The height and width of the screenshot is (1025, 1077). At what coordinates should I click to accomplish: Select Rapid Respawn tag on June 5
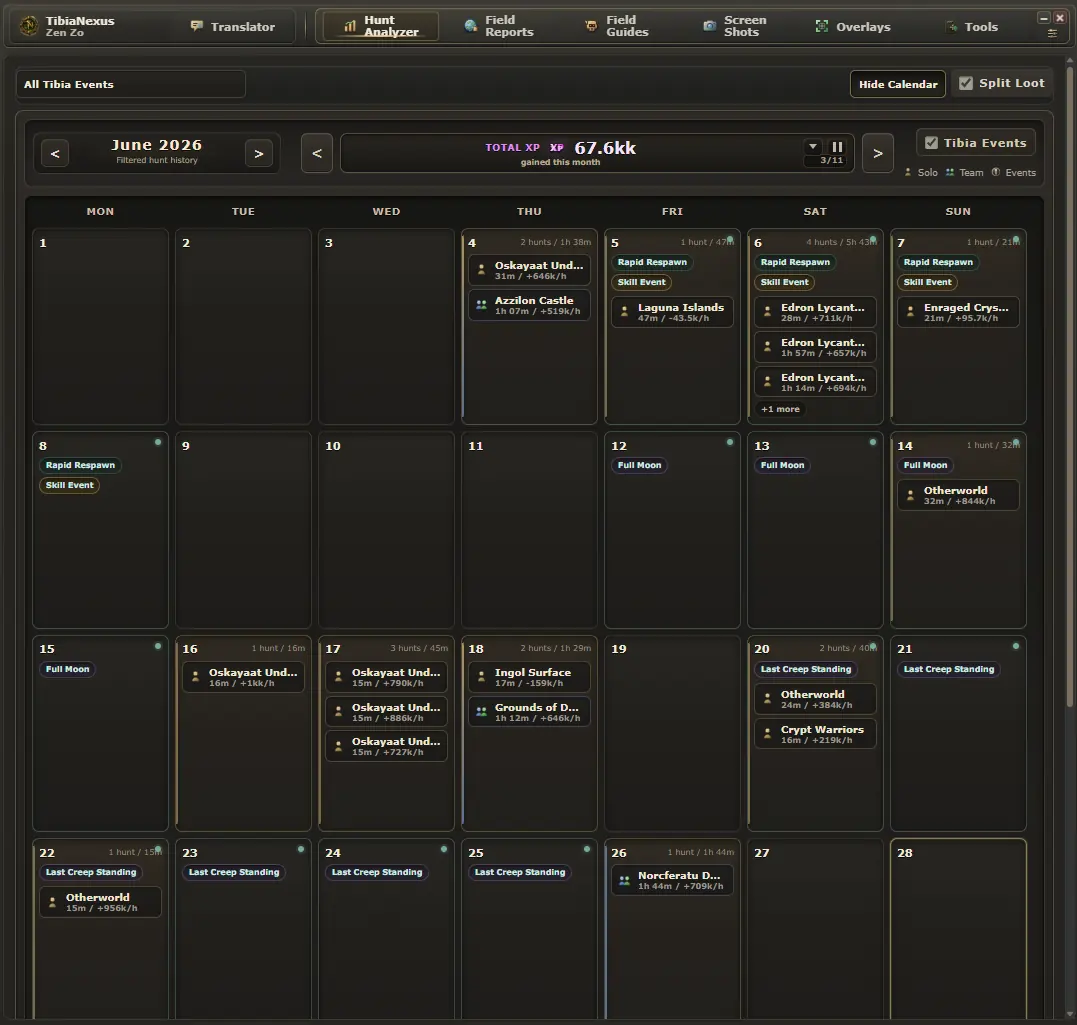click(x=652, y=262)
